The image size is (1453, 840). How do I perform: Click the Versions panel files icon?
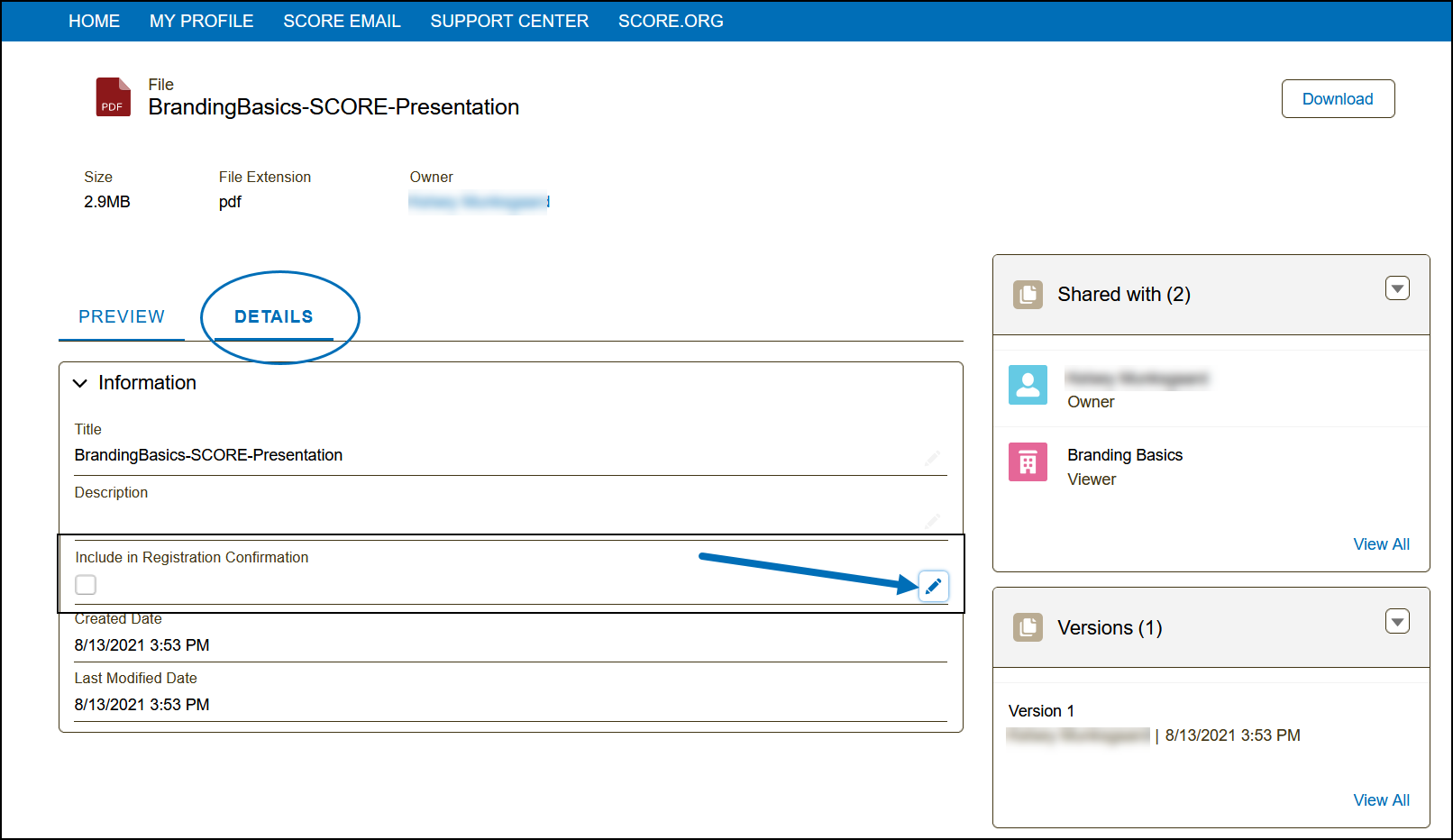pos(1028,627)
